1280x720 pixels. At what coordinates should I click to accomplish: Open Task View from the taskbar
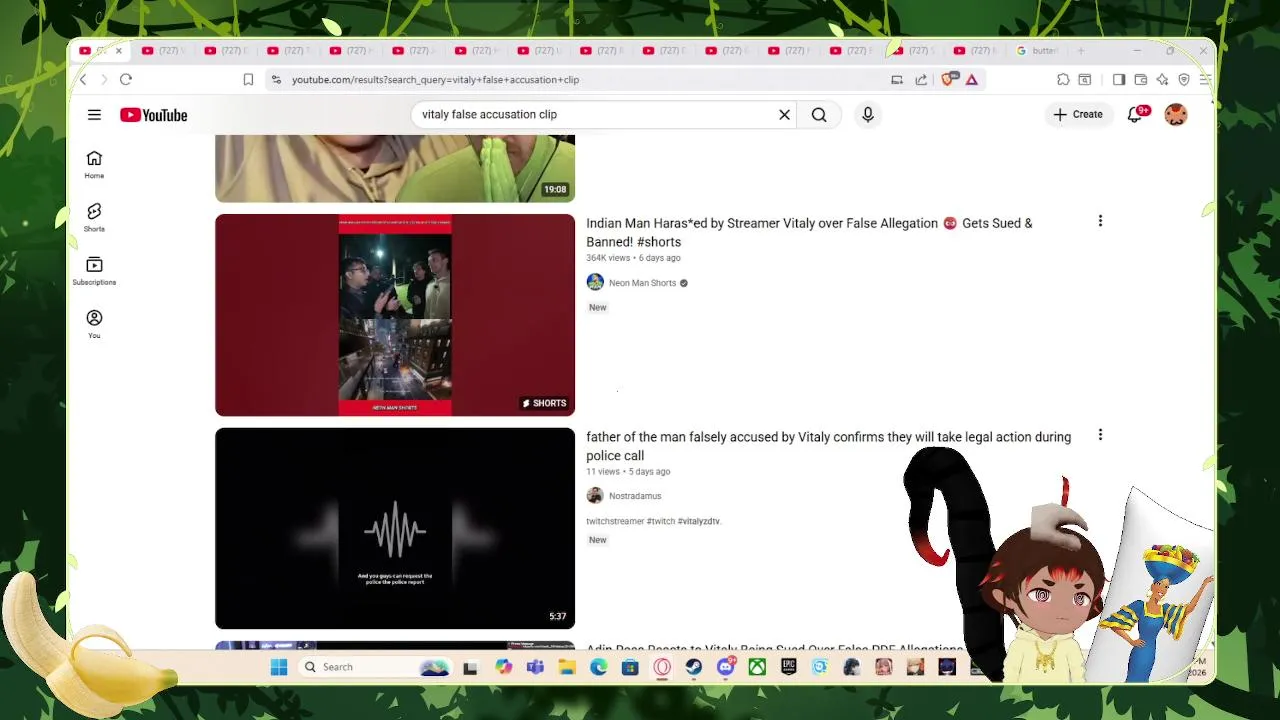[x=470, y=667]
